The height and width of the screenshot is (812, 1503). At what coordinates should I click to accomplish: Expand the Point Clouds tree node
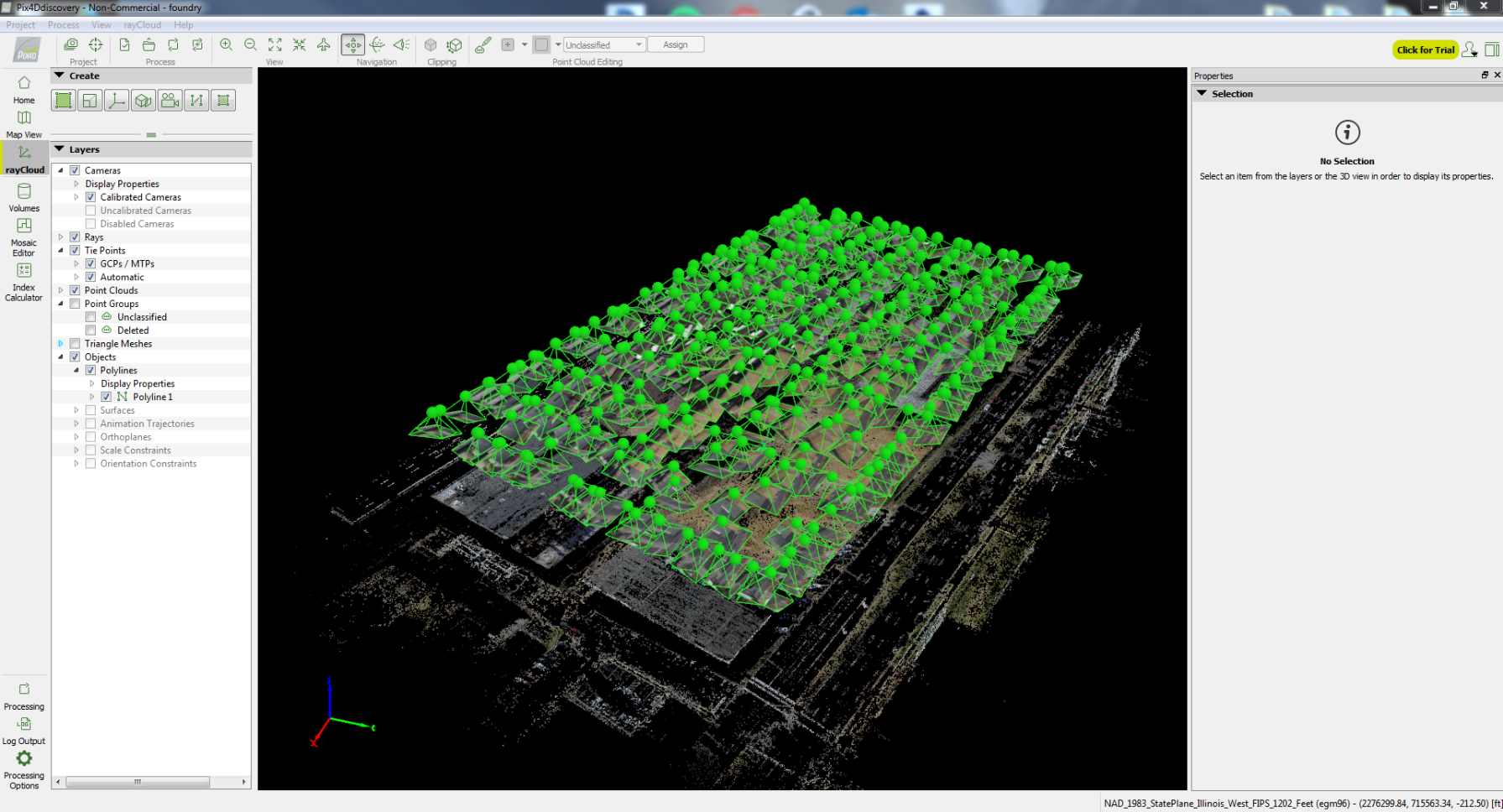(x=60, y=290)
